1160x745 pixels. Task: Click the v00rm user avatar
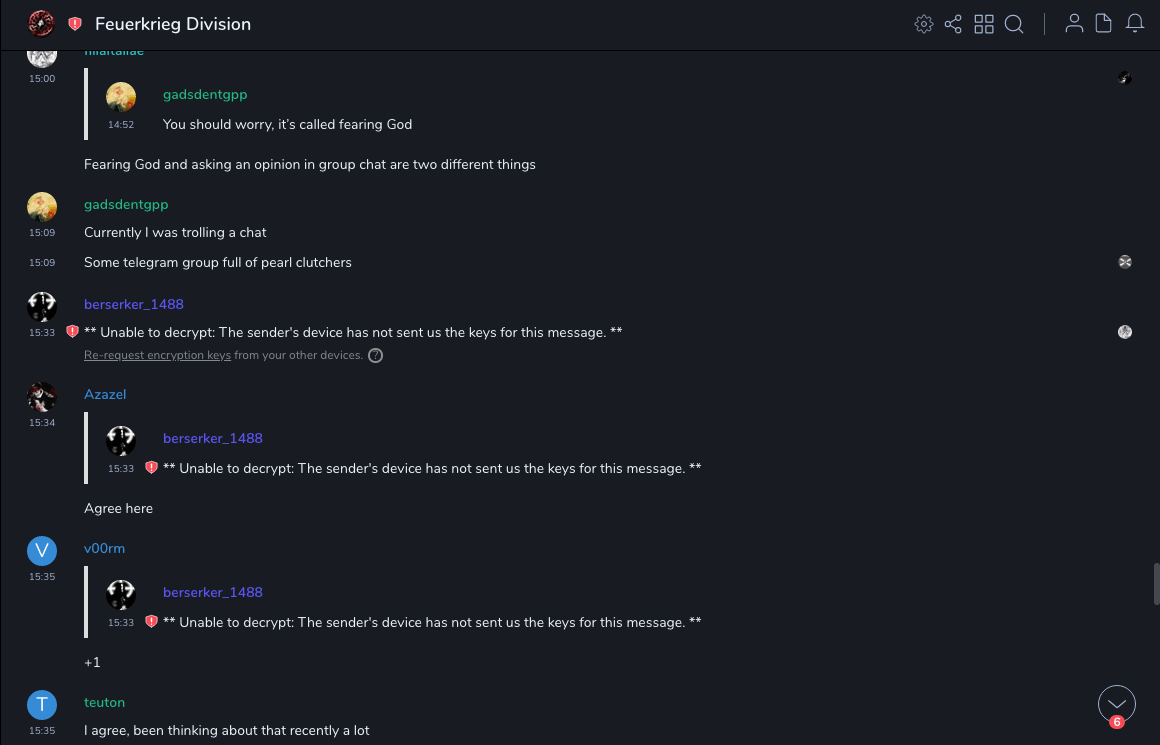41,551
